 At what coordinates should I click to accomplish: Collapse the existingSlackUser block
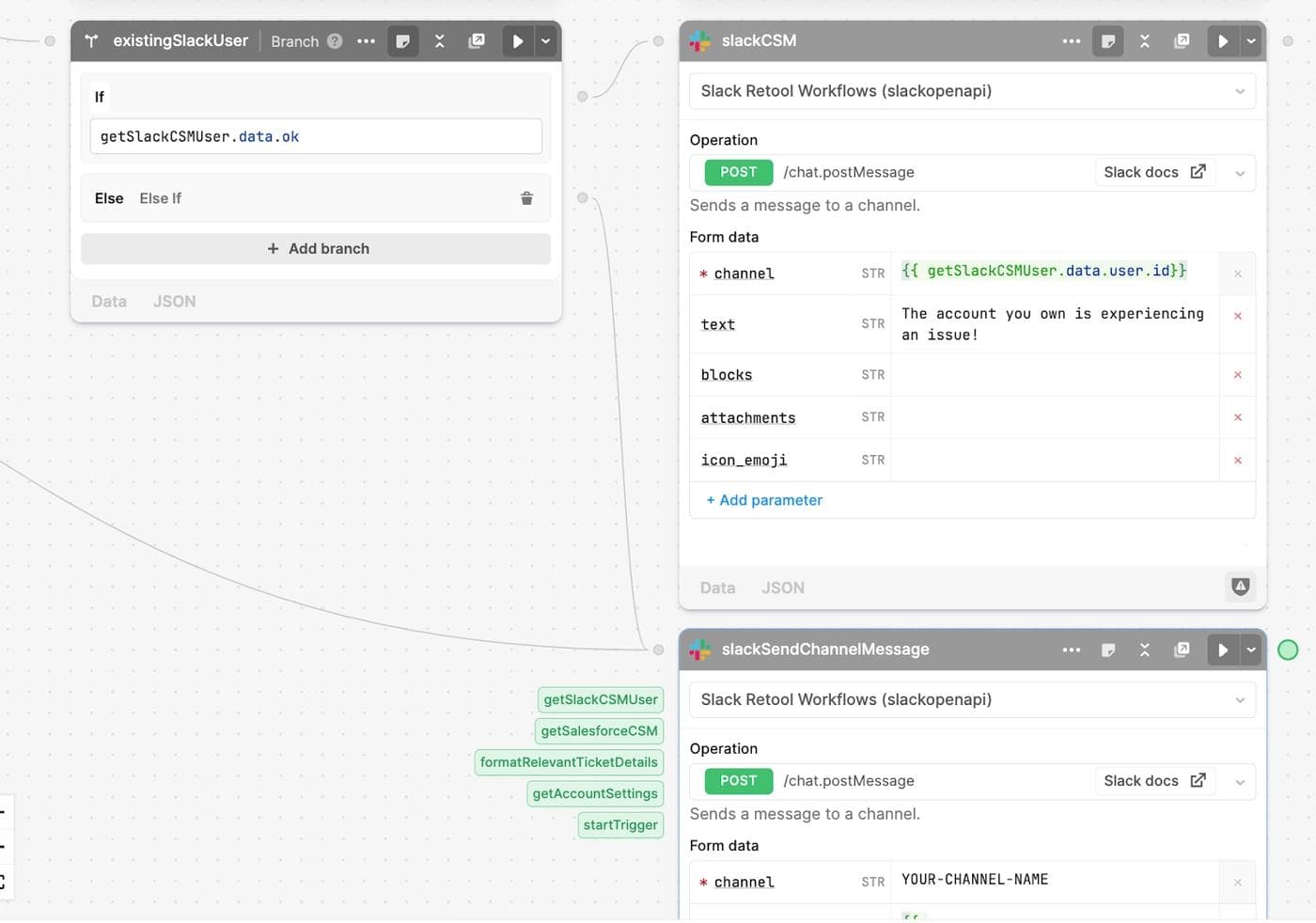[x=439, y=40]
